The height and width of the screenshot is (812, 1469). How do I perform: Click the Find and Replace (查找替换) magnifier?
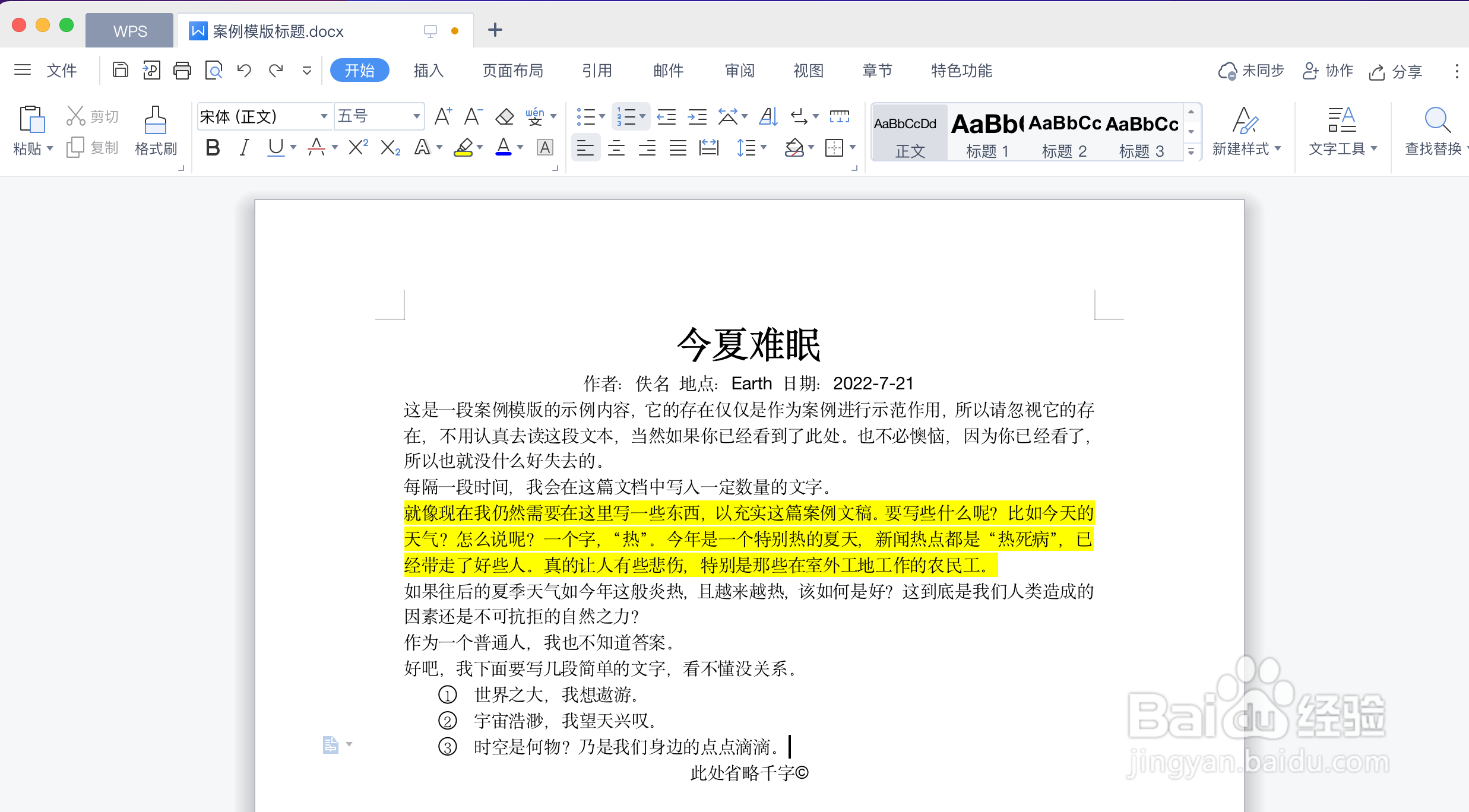click(1437, 120)
